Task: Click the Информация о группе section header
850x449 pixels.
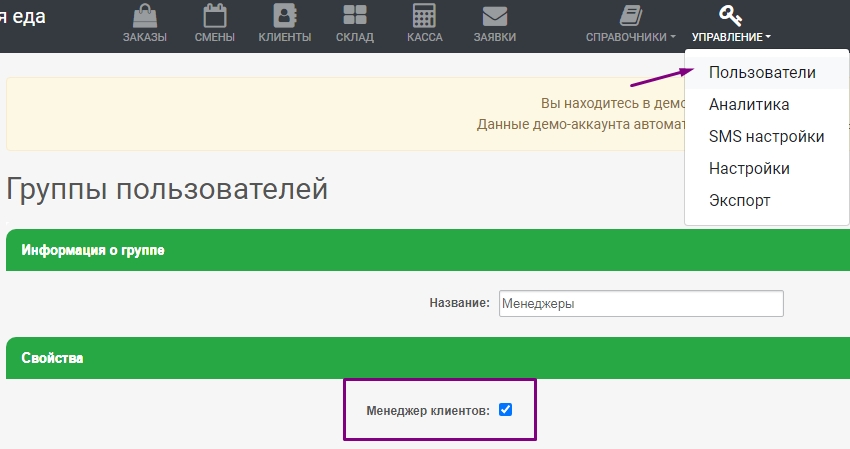Action: coord(94,250)
